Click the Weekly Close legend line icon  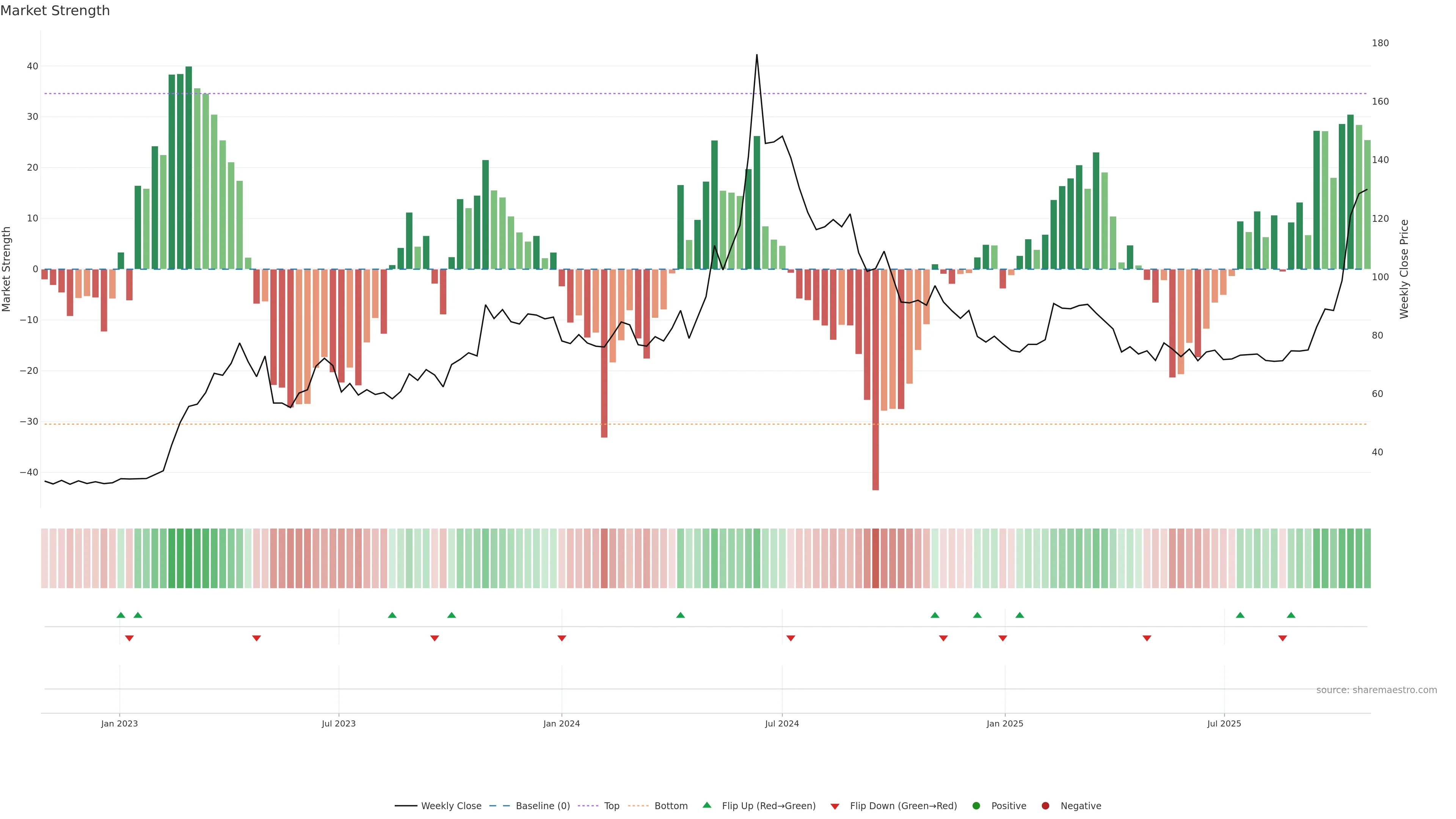click(406, 806)
